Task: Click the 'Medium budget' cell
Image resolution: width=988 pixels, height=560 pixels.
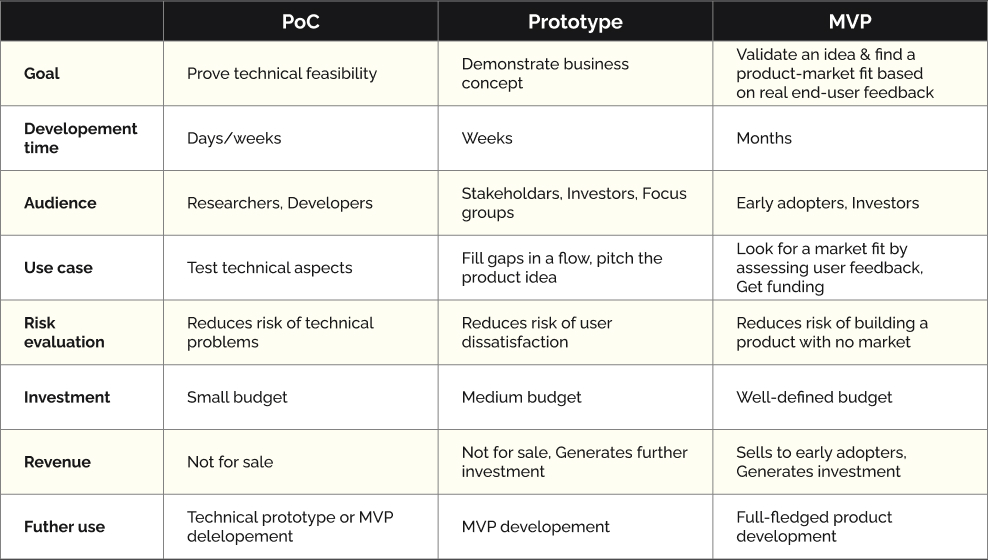Action: click(x=521, y=397)
